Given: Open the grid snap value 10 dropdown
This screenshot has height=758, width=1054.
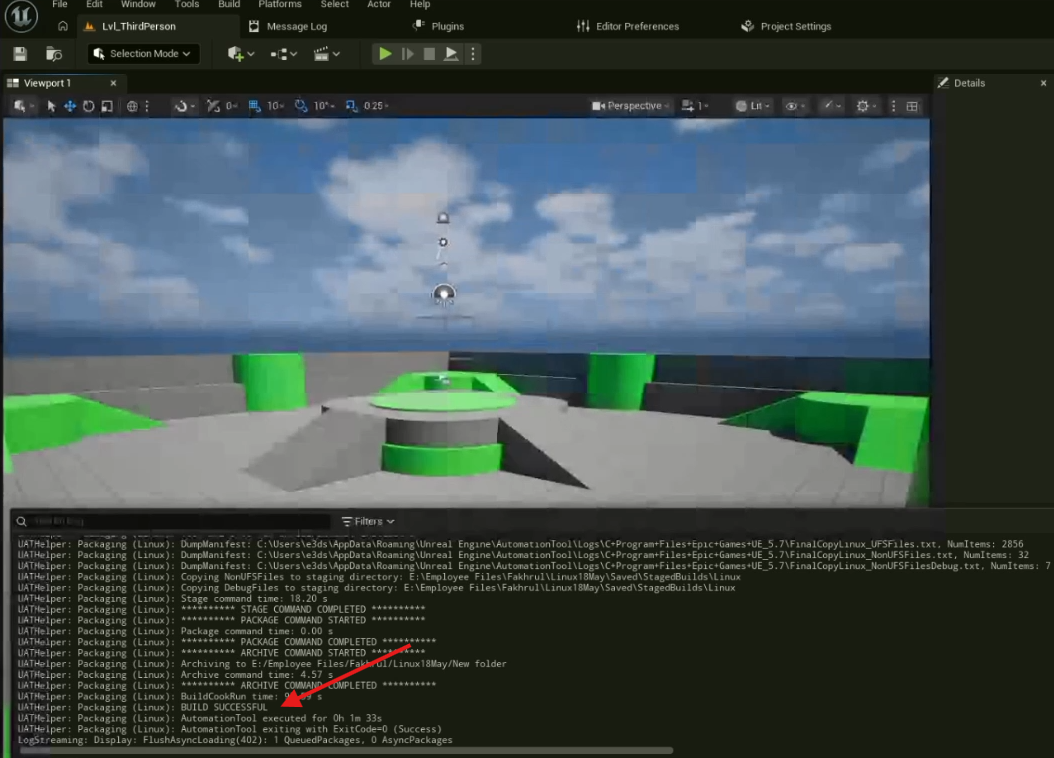Looking at the screenshot, I should coord(276,106).
